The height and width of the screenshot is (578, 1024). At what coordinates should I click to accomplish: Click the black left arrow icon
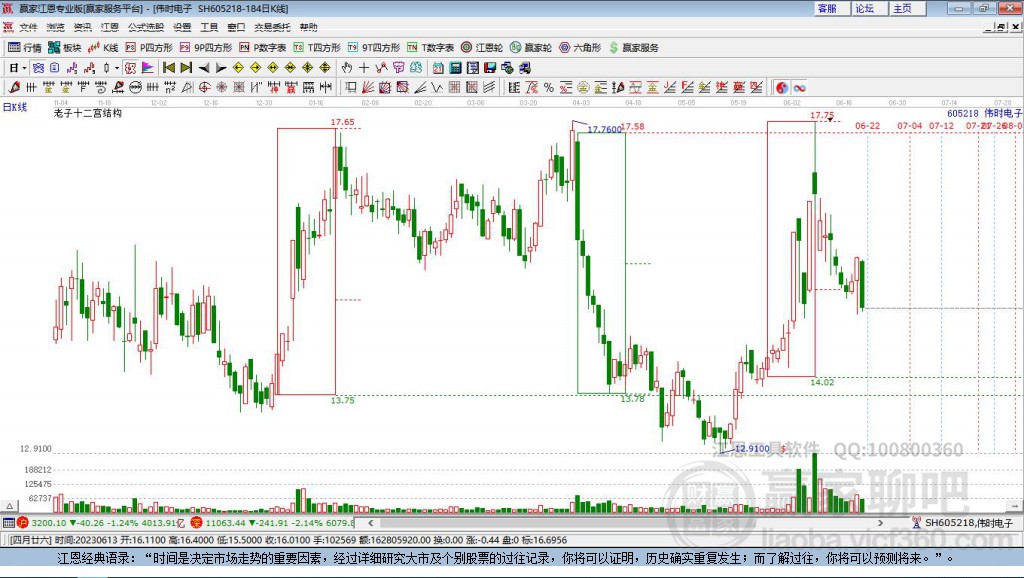pyautogui.click(x=204, y=68)
